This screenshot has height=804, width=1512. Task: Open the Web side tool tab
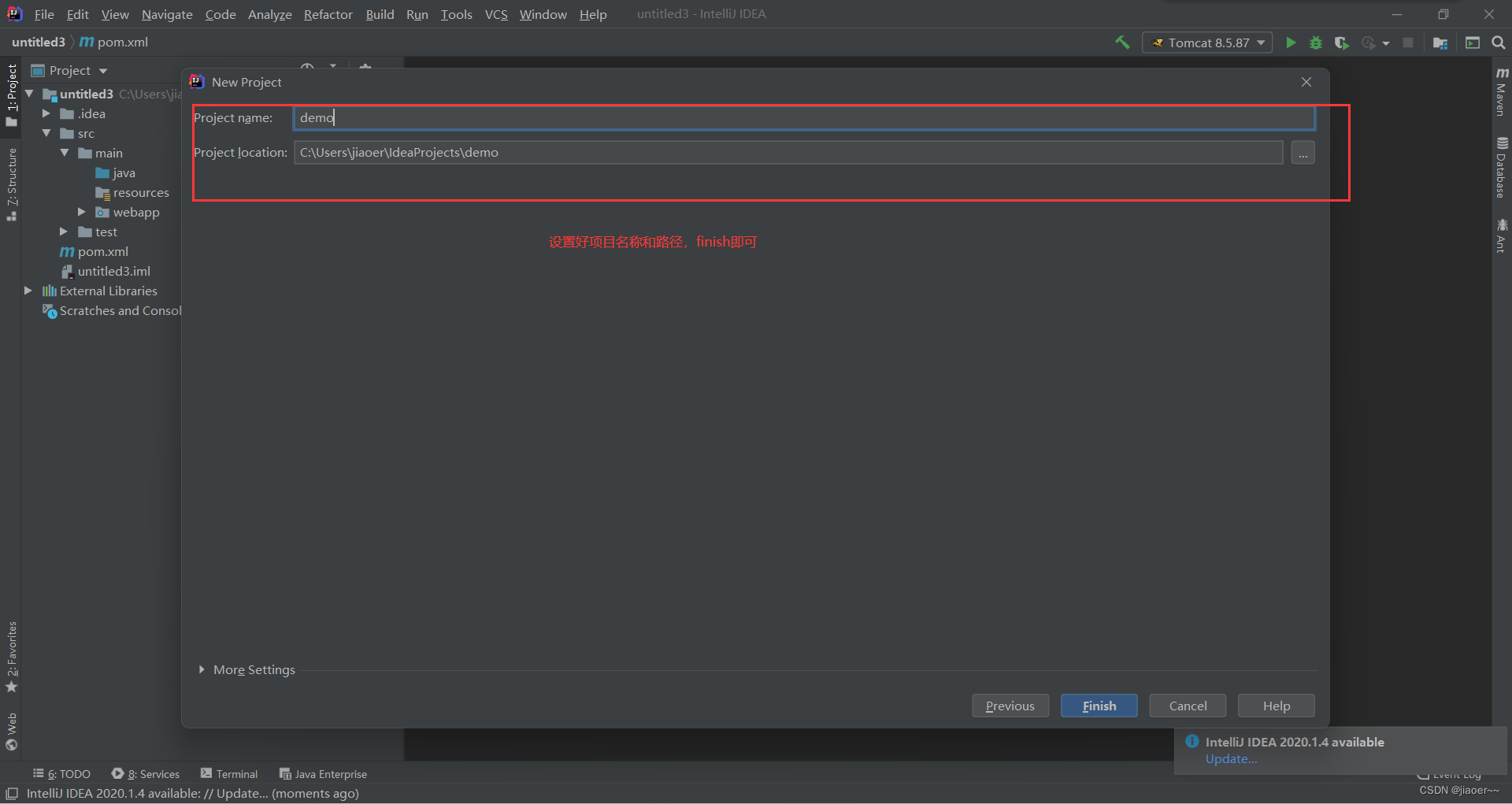[11, 732]
